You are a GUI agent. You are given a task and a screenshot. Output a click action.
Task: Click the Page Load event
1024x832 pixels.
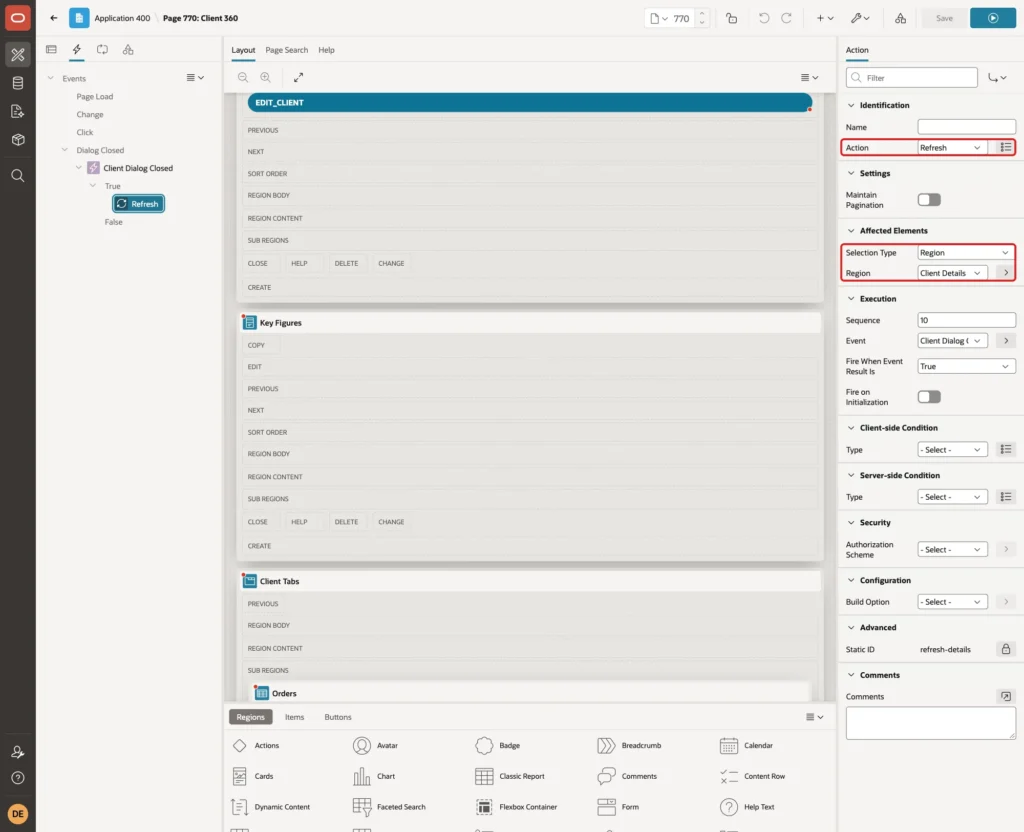point(95,96)
